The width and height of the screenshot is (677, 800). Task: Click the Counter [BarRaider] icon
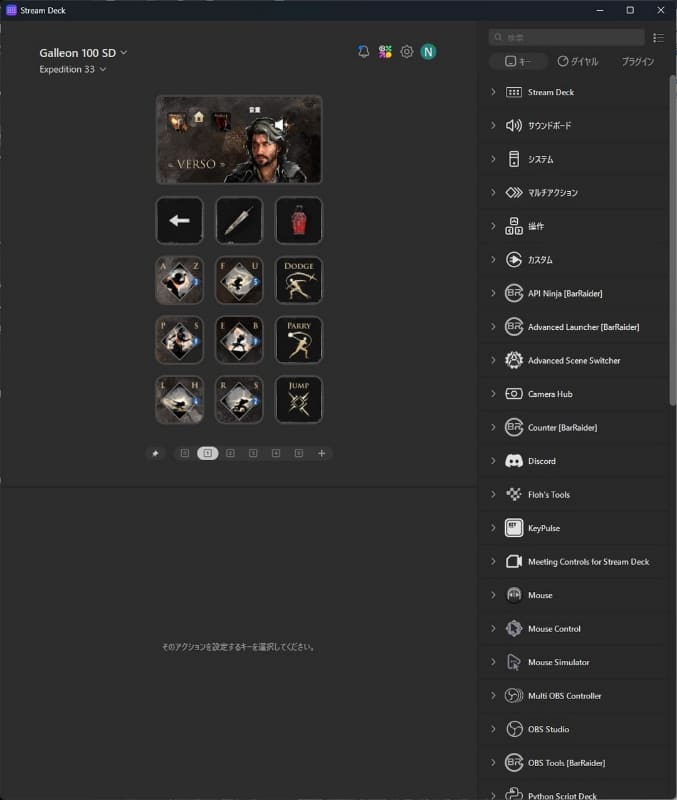click(x=514, y=428)
